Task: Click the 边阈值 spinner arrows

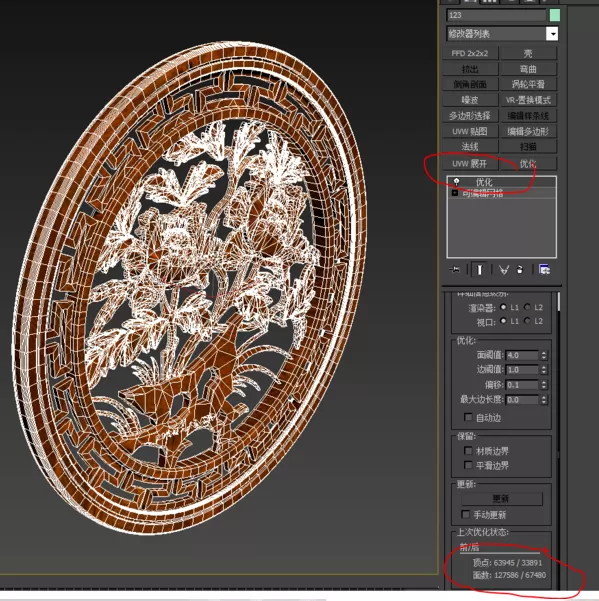Action: click(x=544, y=370)
